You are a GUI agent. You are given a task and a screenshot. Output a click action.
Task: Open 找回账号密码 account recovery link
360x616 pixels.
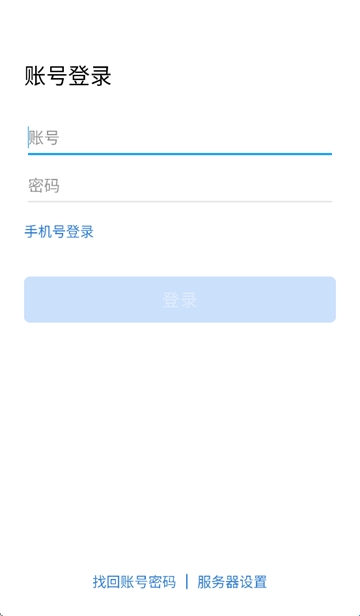(x=134, y=582)
